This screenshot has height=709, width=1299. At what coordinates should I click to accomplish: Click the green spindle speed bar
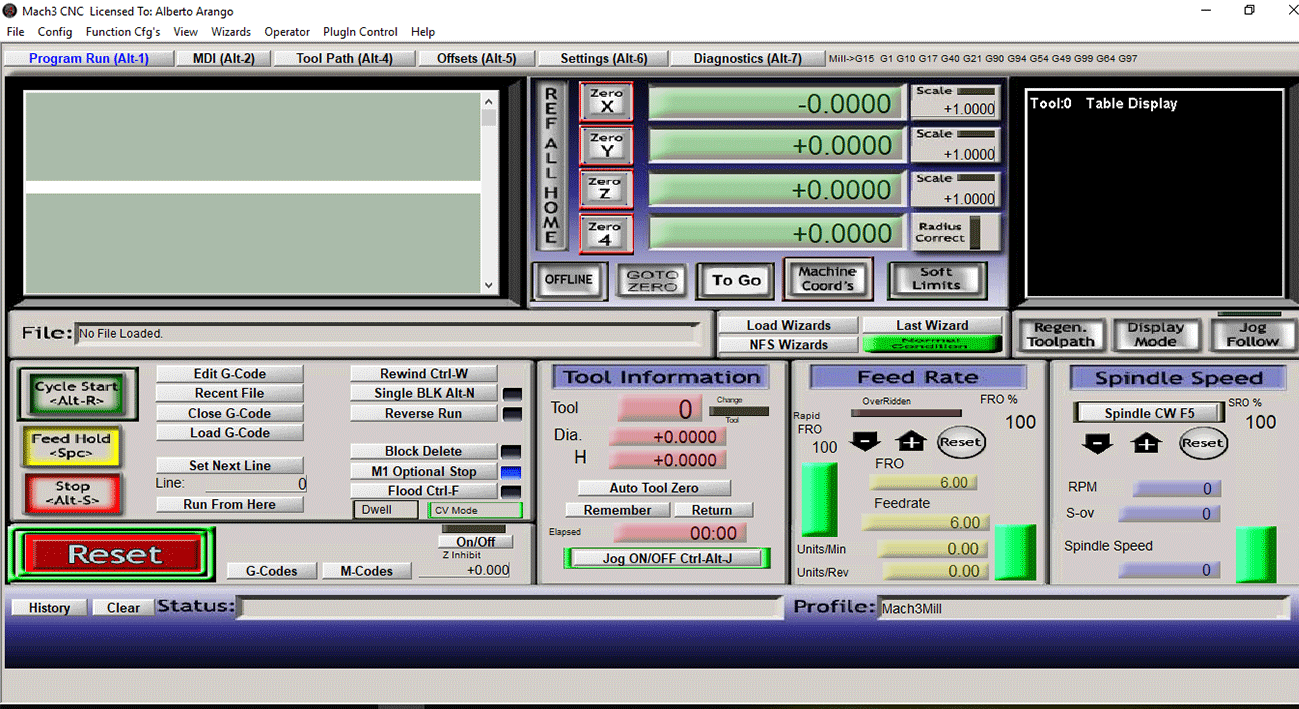(x=1256, y=554)
